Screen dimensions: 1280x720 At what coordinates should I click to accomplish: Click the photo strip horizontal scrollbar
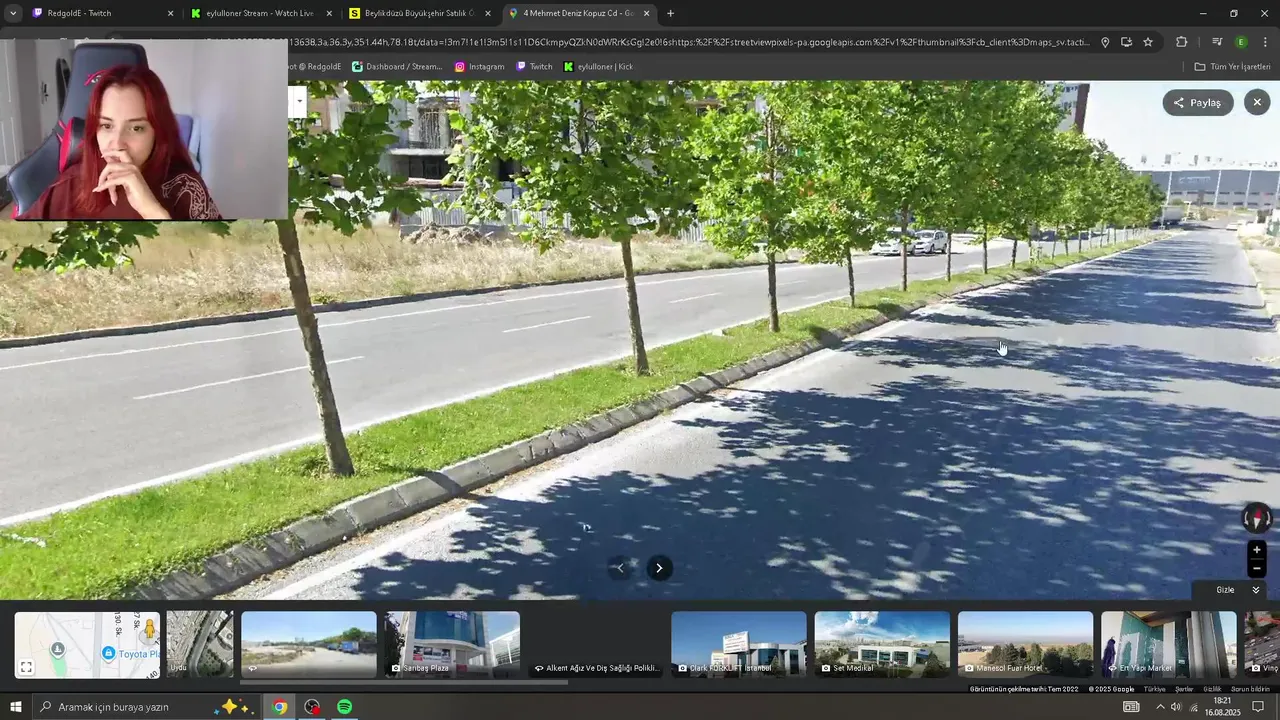[x=403, y=683]
